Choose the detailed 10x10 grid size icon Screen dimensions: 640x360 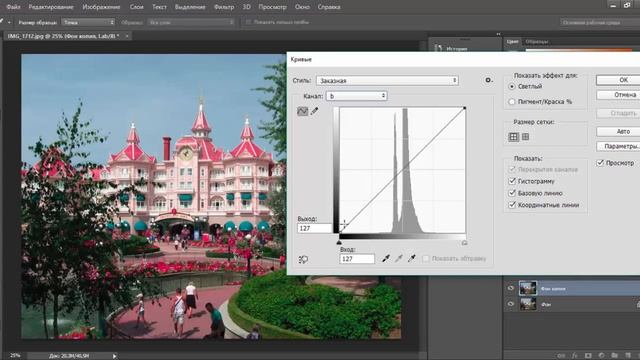click(x=526, y=137)
